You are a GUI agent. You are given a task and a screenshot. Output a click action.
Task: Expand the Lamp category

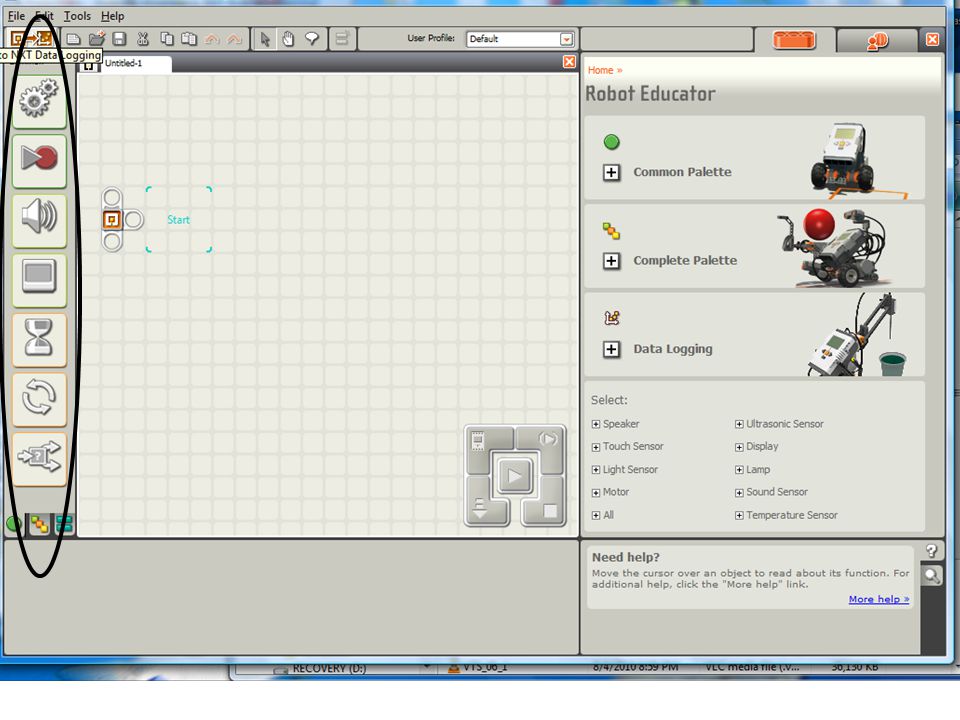point(739,470)
